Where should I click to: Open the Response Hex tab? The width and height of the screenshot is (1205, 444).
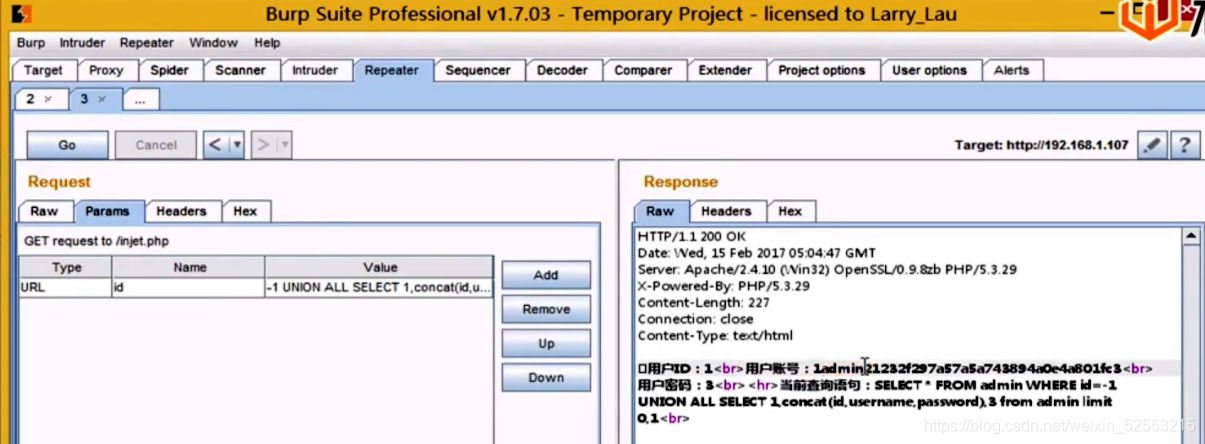790,211
